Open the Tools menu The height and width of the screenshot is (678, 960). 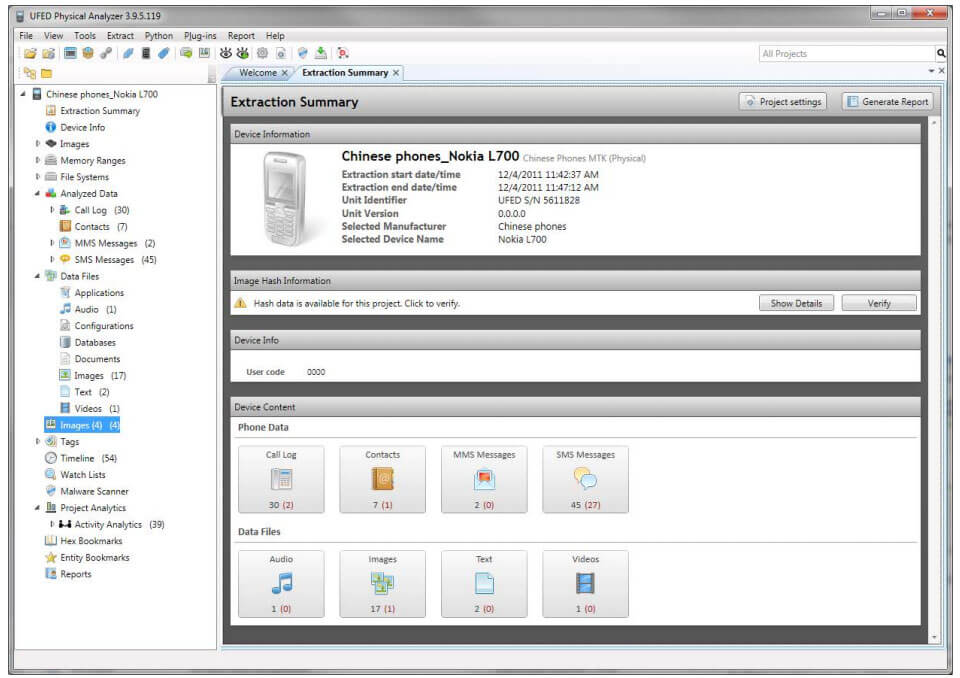pos(85,36)
